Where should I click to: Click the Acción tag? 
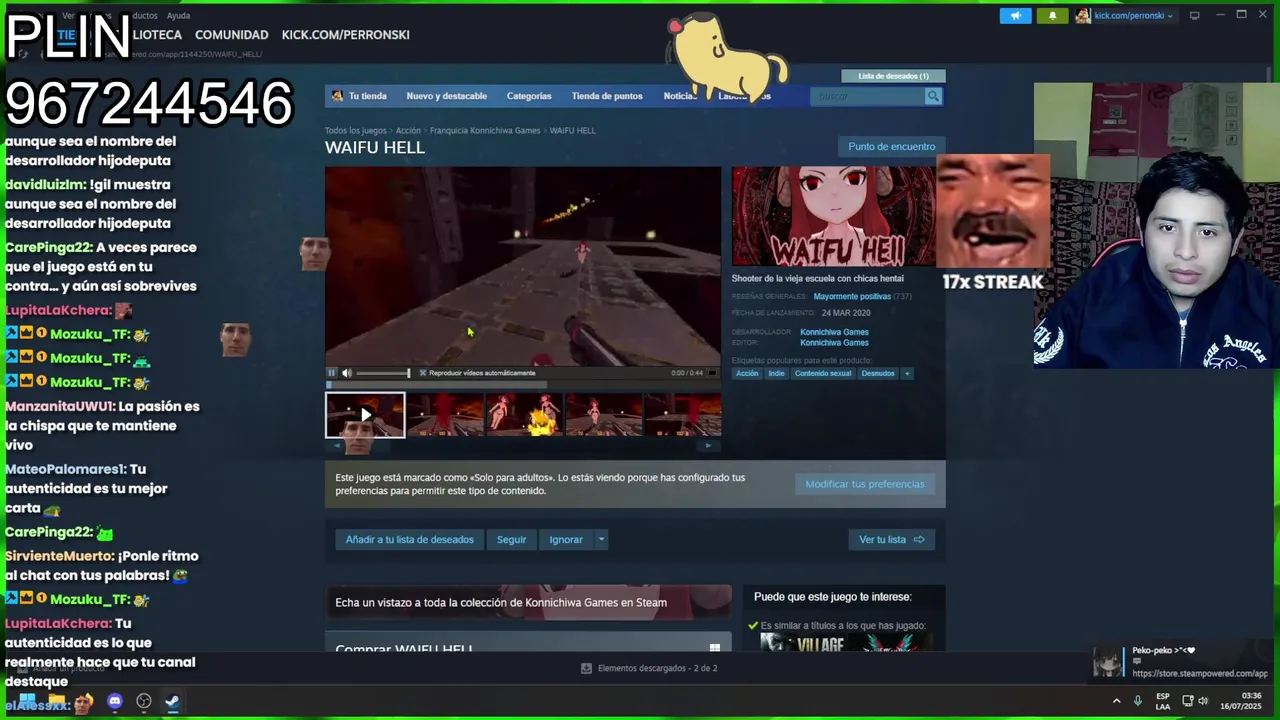[x=747, y=374]
